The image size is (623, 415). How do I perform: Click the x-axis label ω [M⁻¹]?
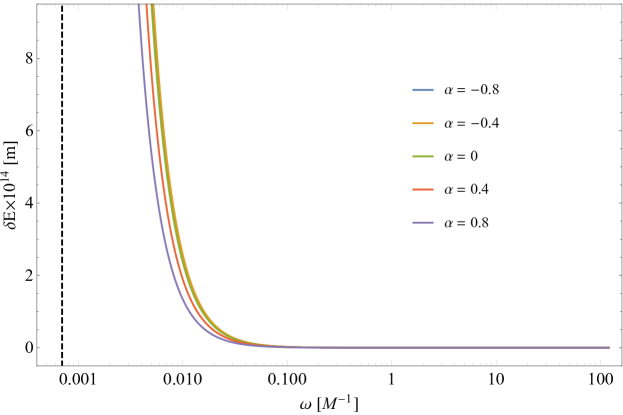(329, 405)
